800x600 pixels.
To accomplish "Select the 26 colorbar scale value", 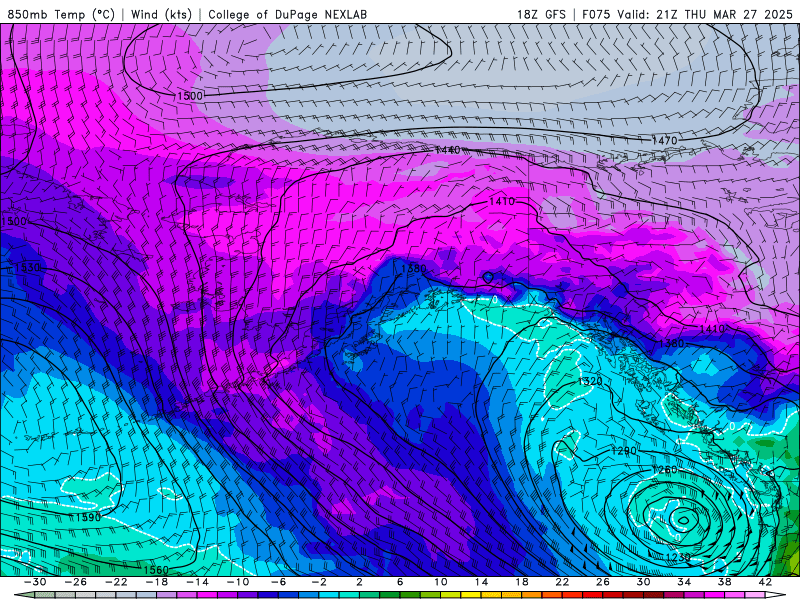I will coord(603,582).
